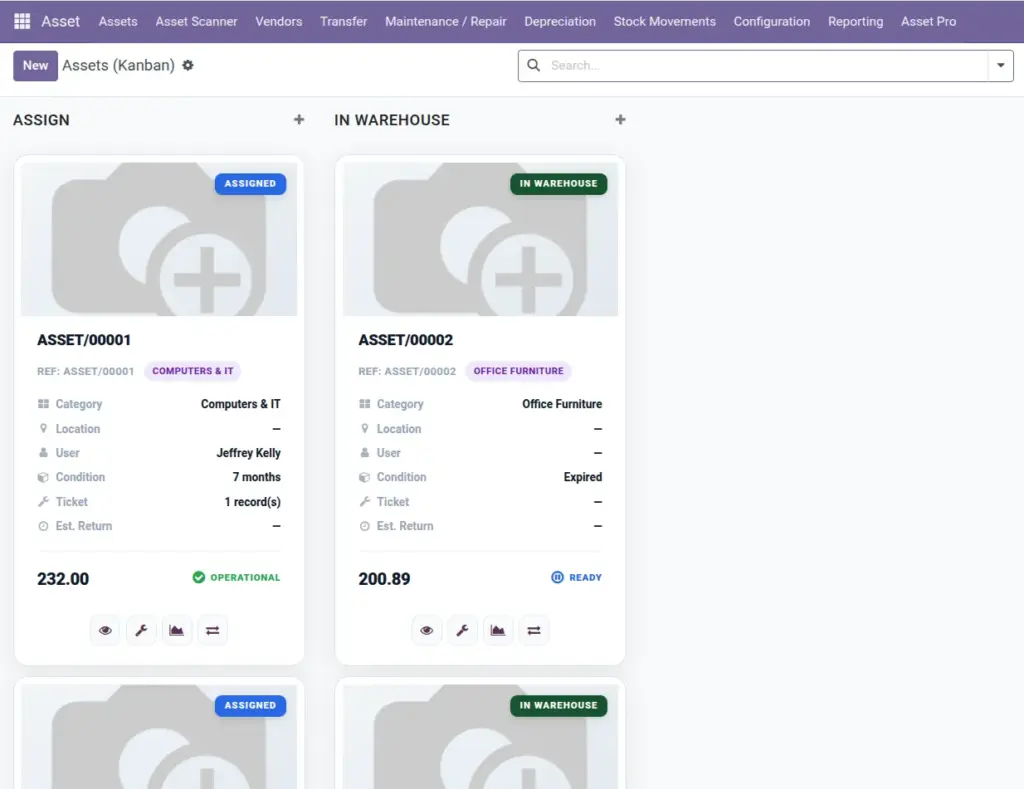Viewport: 1024px width, 789px height.
Task: Open the Stock Movements menu
Action: point(665,22)
